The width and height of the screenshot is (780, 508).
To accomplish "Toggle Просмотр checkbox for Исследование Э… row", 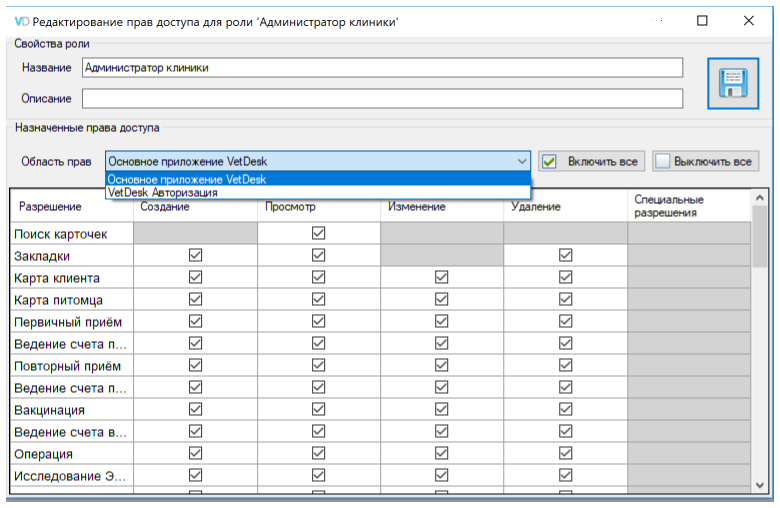I will coord(318,475).
